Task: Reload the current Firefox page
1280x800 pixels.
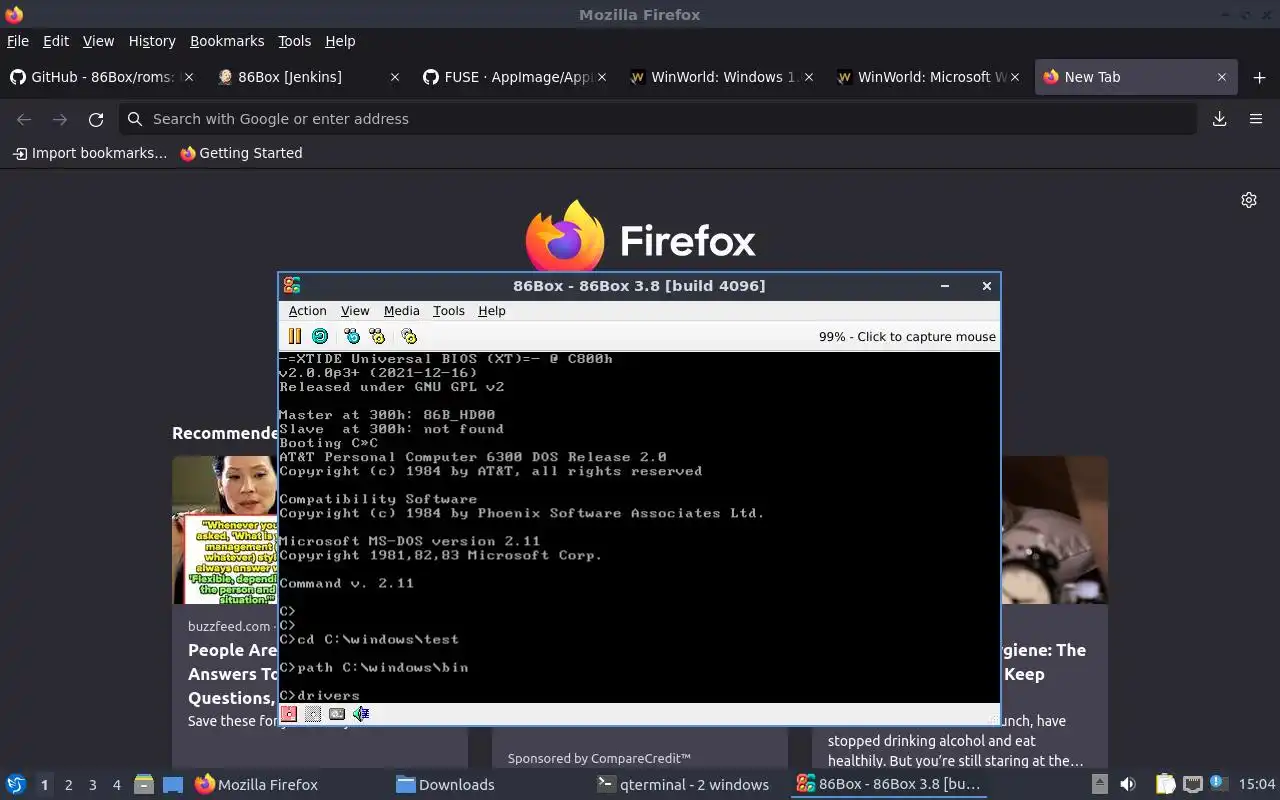Action: coord(96,119)
